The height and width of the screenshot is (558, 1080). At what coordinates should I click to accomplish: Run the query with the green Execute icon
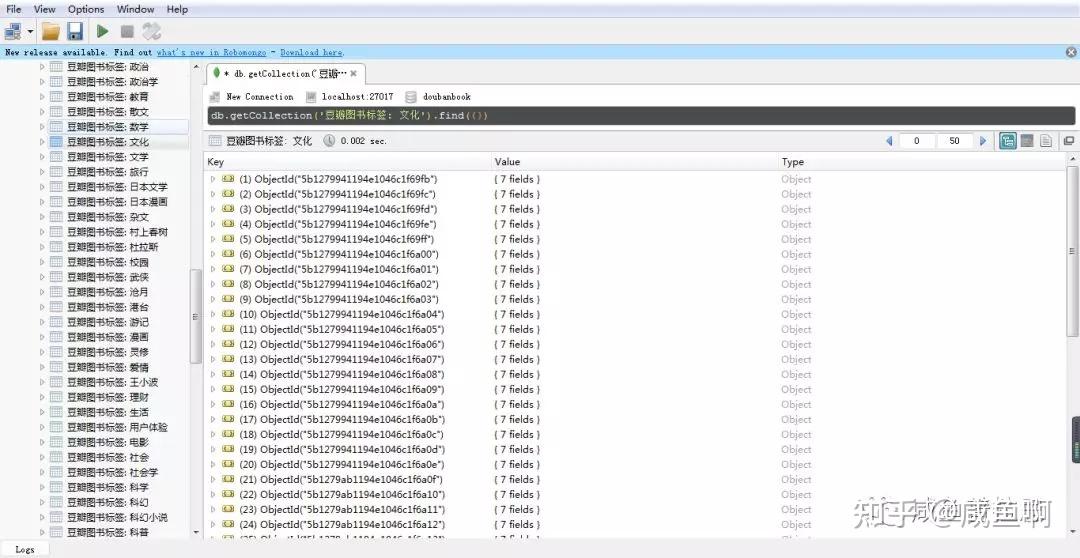point(103,31)
